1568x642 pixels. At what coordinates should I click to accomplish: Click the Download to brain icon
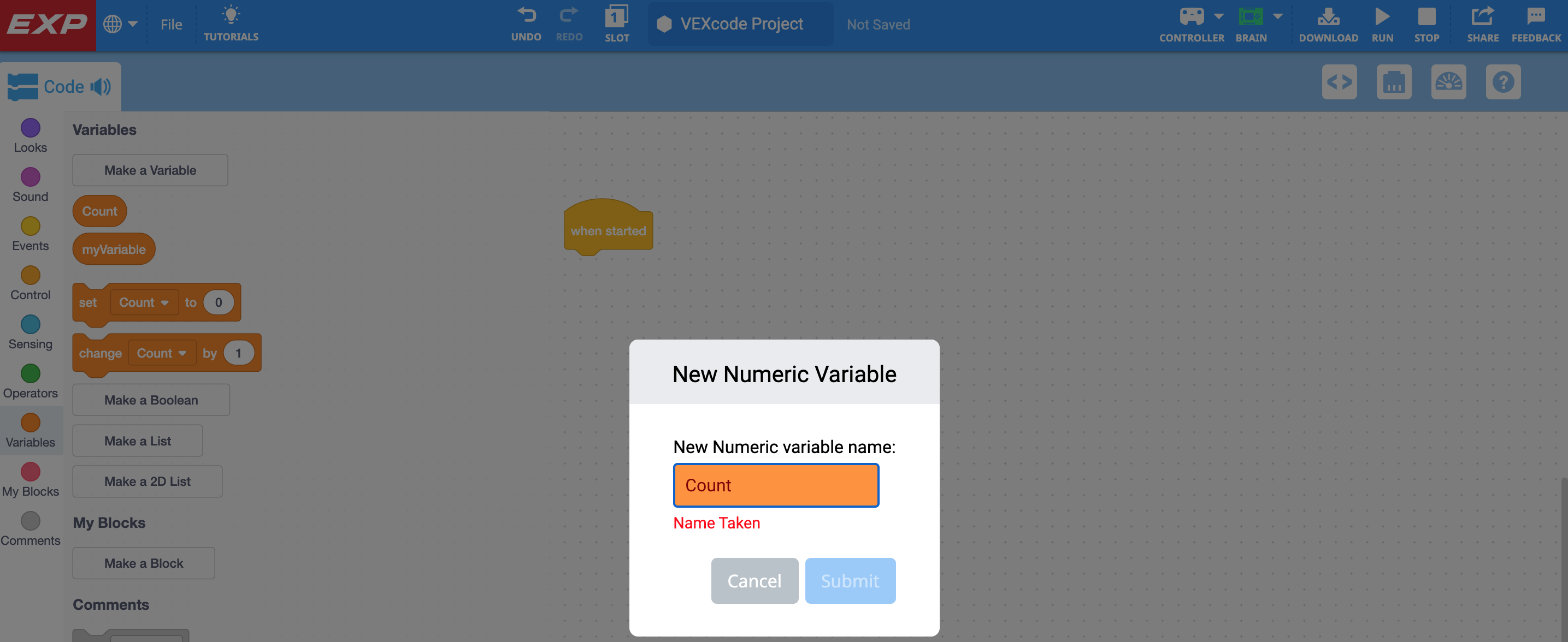pyautogui.click(x=1328, y=17)
